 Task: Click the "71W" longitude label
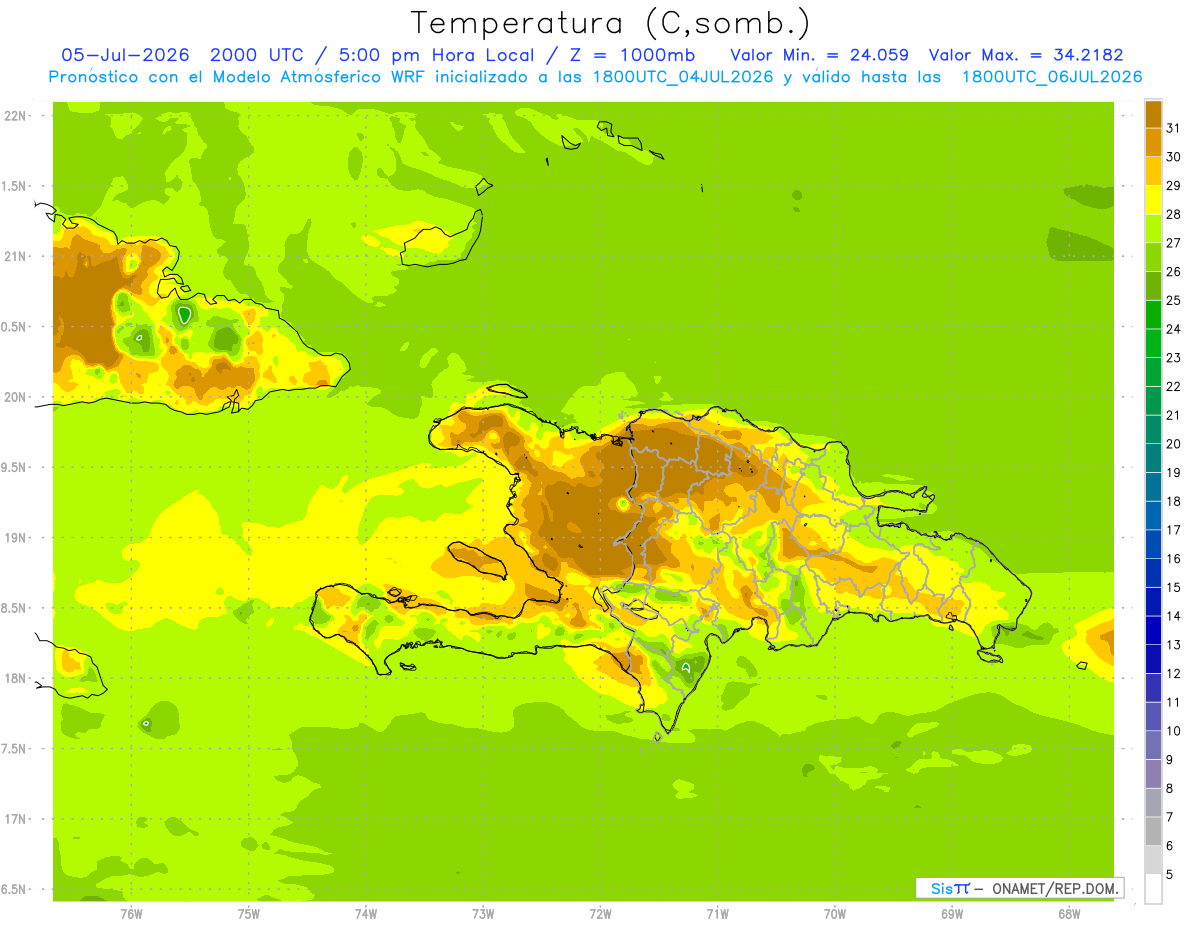(717, 914)
